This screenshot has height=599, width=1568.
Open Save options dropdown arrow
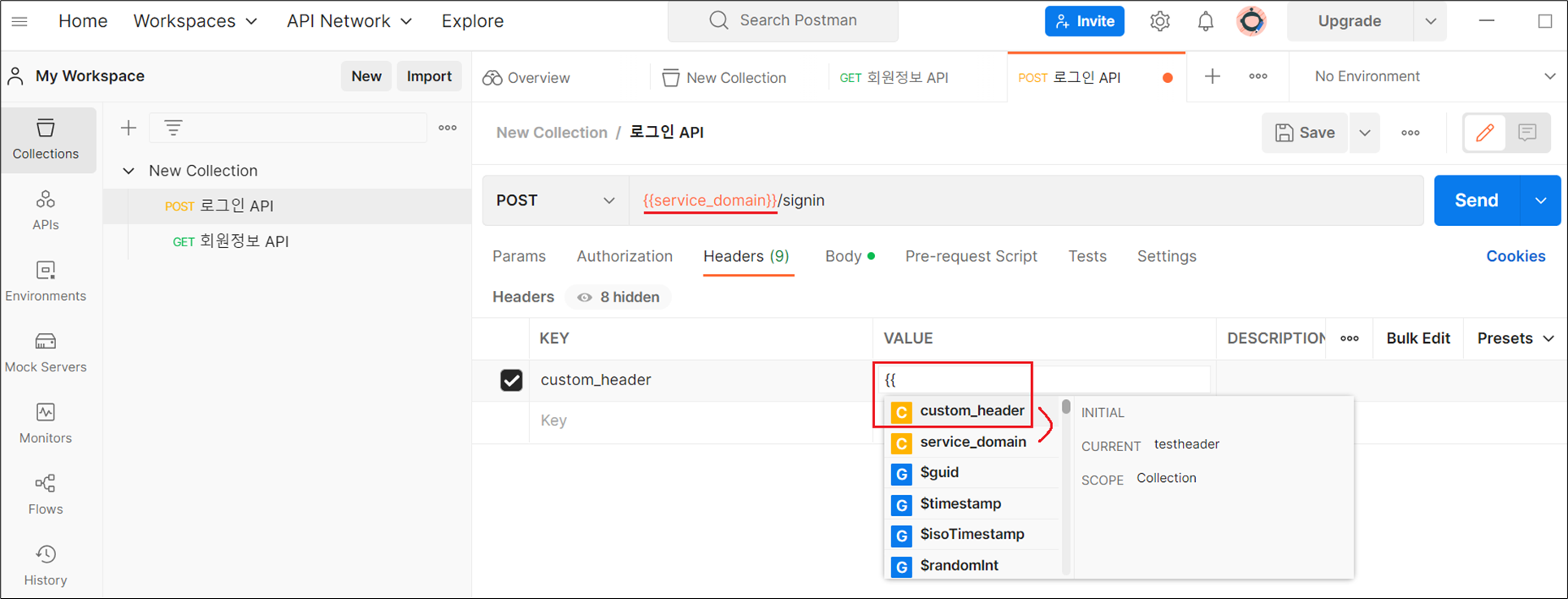click(1365, 132)
